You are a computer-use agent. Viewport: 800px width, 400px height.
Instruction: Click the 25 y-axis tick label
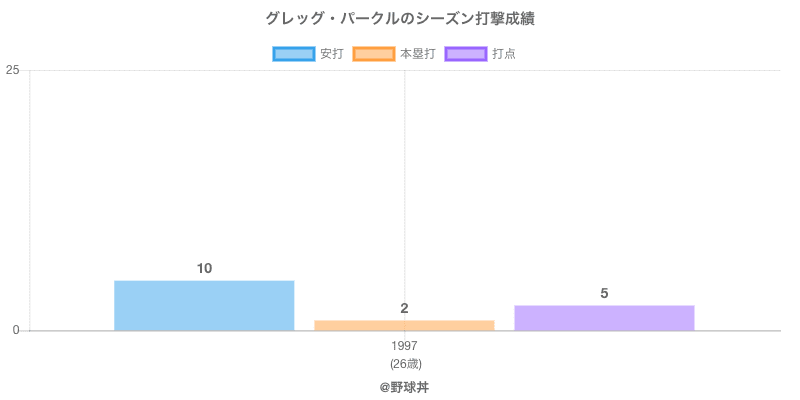(12, 70)
